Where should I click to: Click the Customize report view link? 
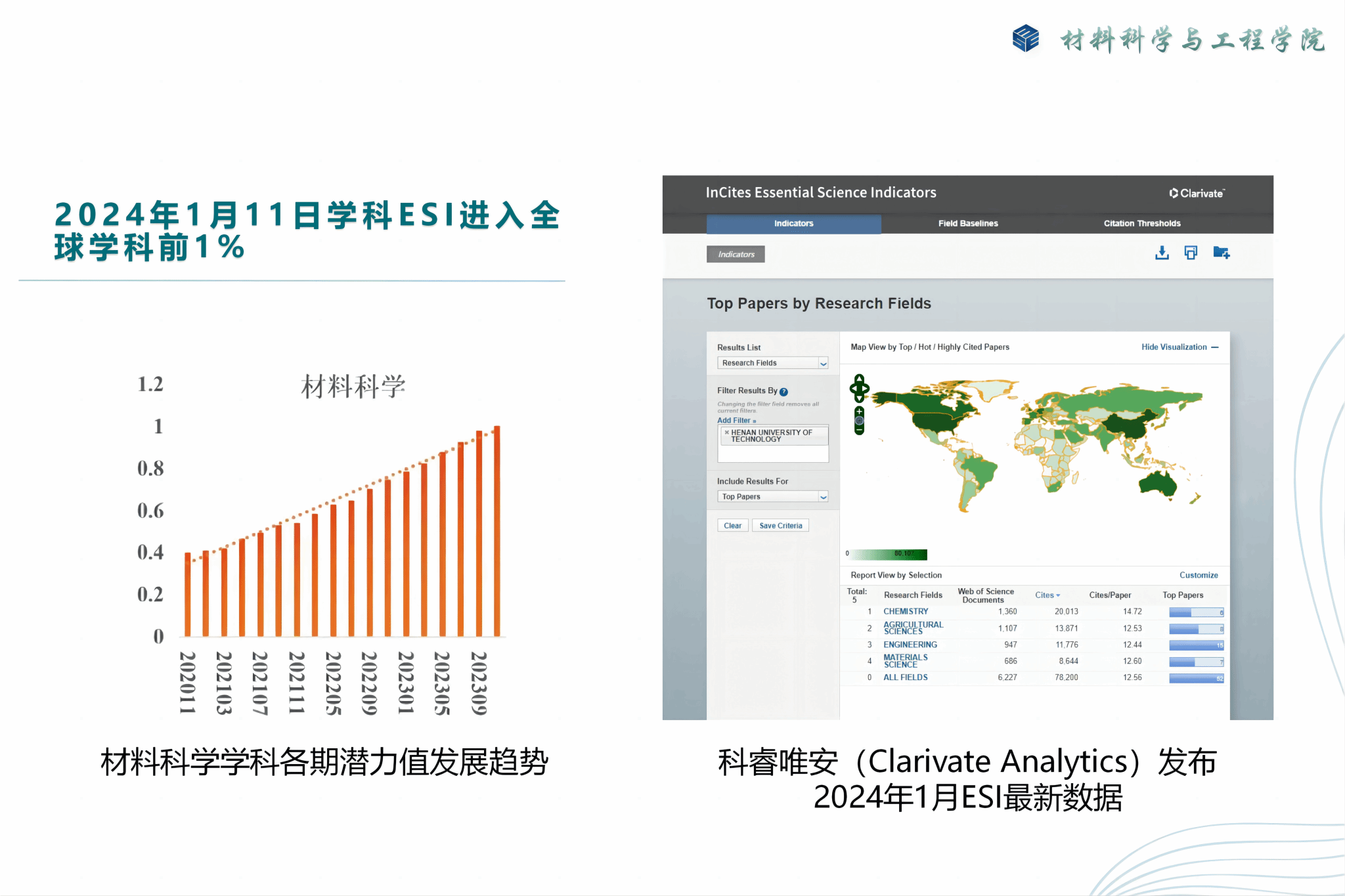click(x=1198, y=576)
